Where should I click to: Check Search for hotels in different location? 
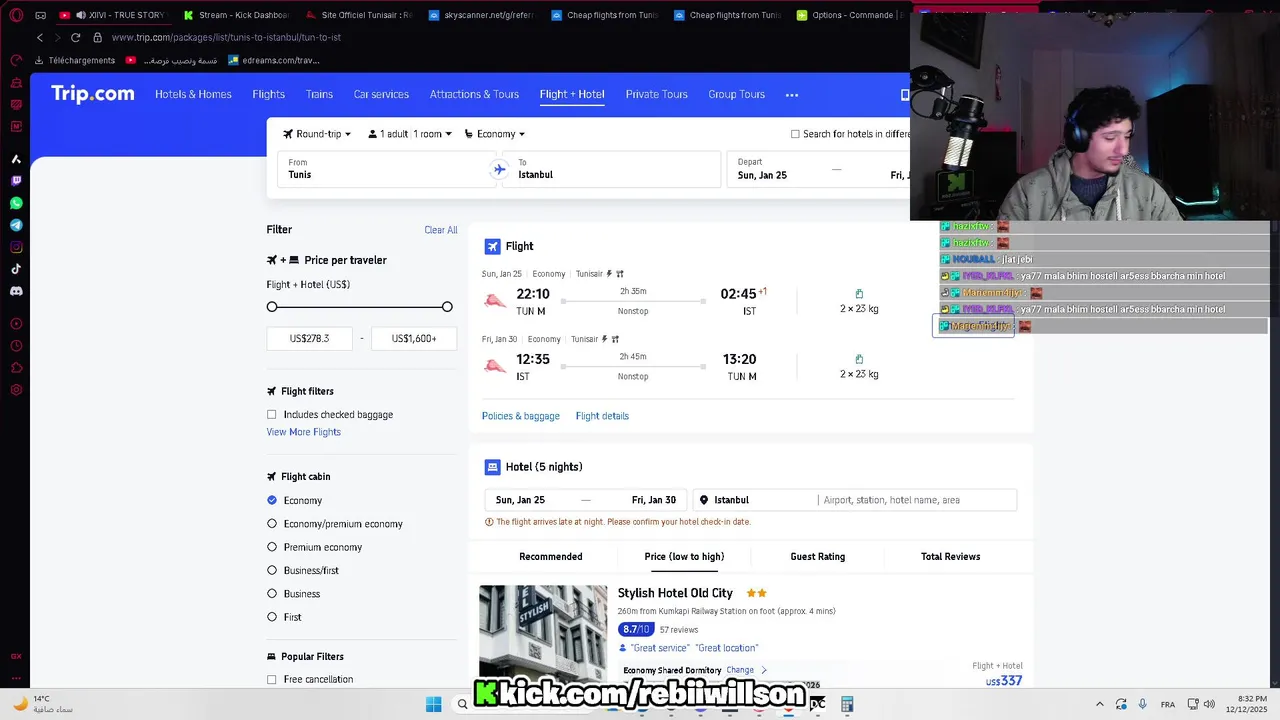click(796, 134)
